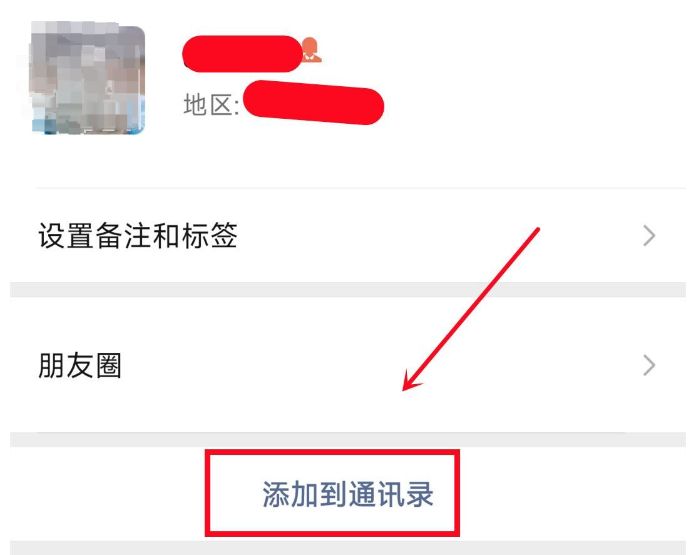The image size is (688, 555).
Task: Tap the 添加到通讯录 blue link text
Action: (x=348, y=494)
